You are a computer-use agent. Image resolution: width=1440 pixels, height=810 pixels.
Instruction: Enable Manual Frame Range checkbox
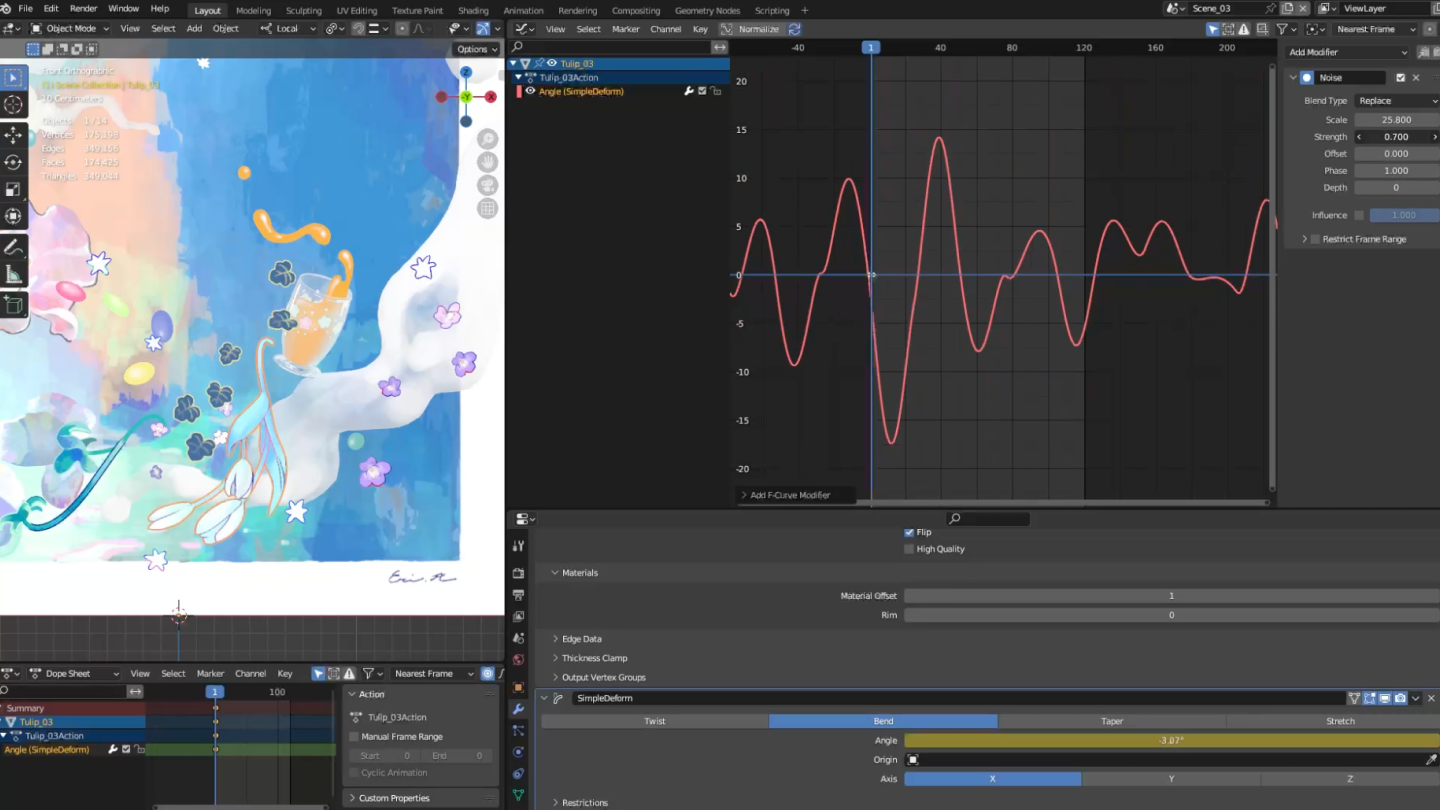(354, 737)
